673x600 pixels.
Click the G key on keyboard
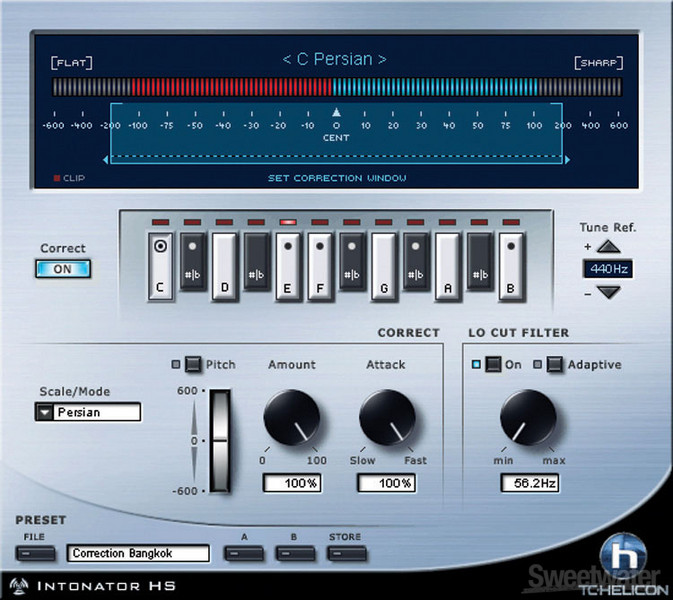(x=384, y=264)
